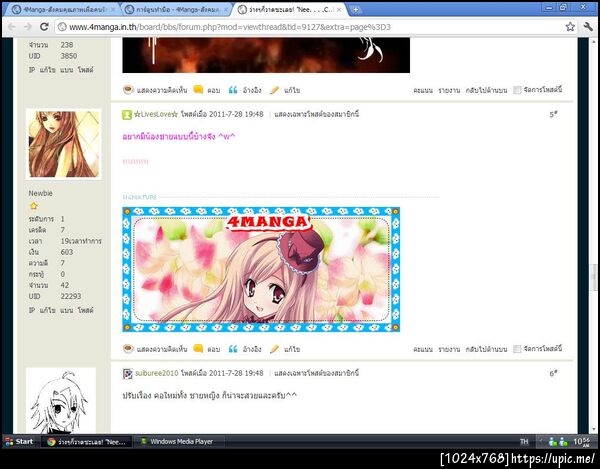Image resolution: width=600 pixels, height=469 pixels.
Task: Click the ban link under UID 3850
Action: pos(67,70)
